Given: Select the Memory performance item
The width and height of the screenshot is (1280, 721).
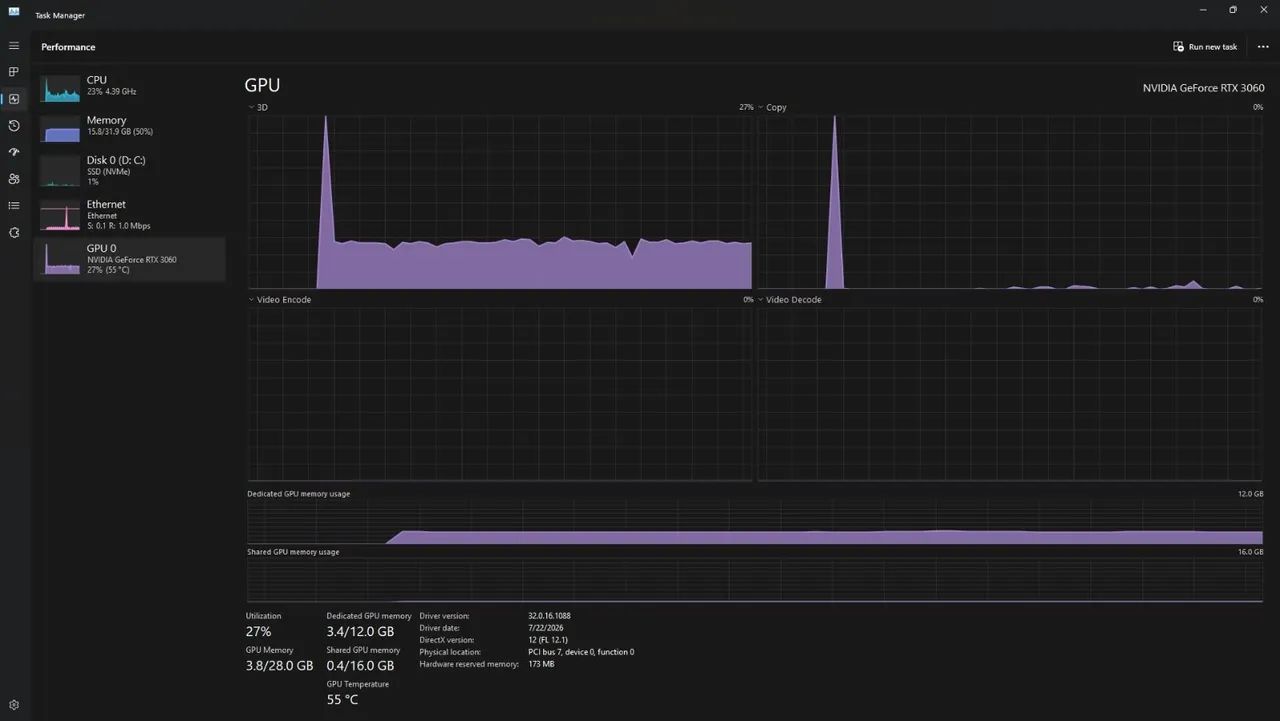Looking at the screenshot, I should (x=130, y=126).
